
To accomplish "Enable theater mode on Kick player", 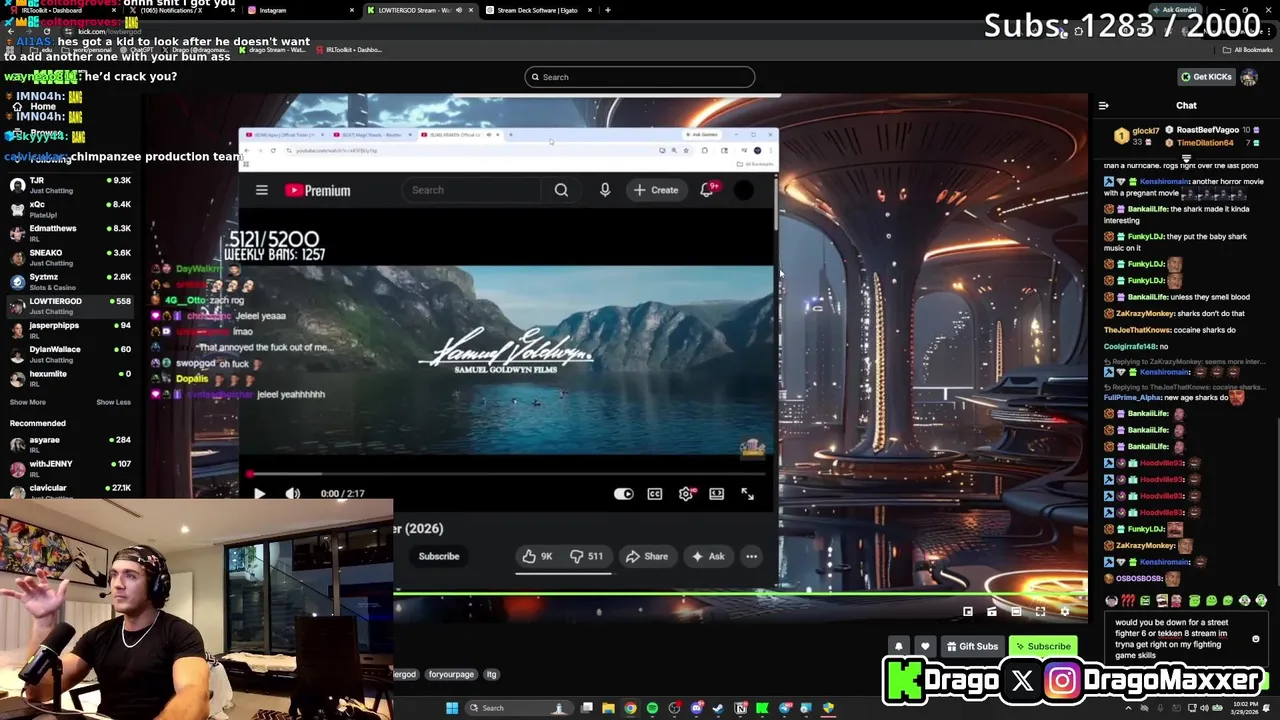I will tap(1016, 611).
